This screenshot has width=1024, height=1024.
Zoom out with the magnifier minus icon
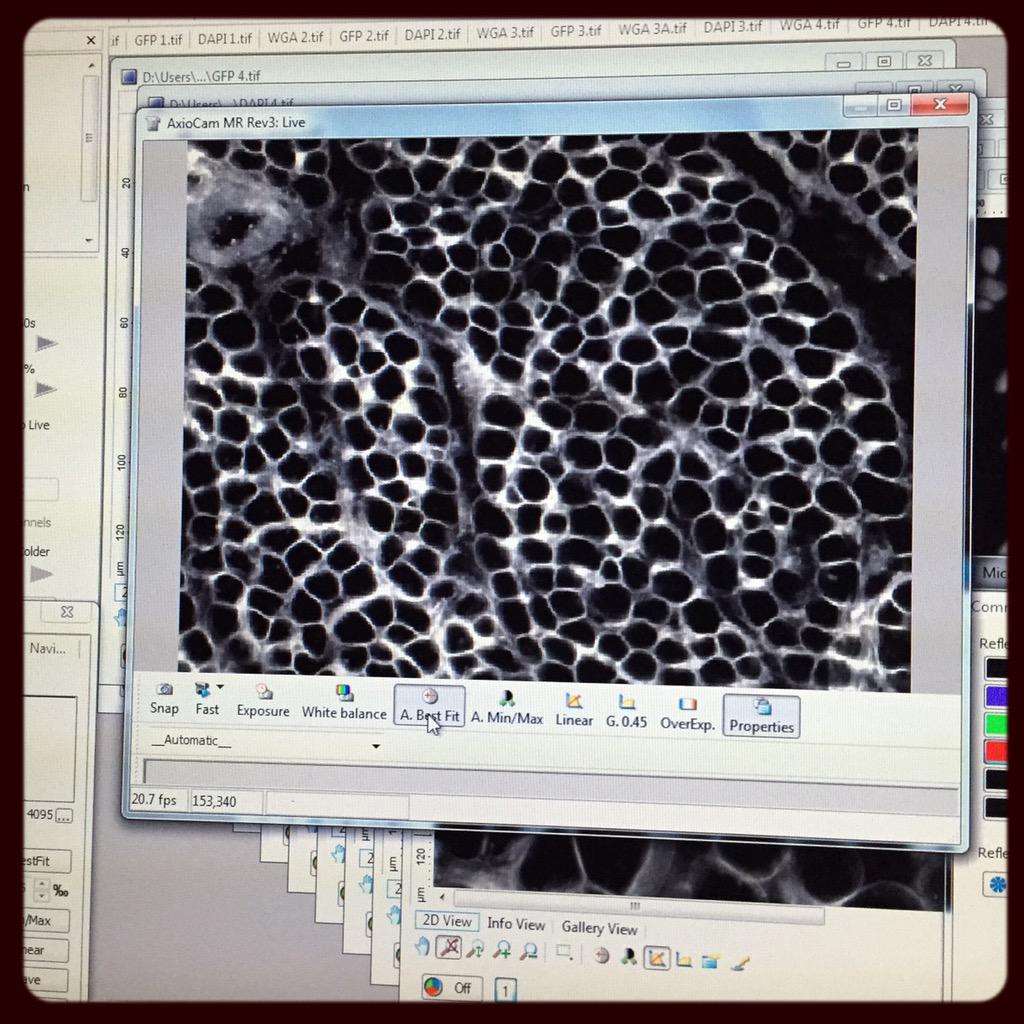point(529,951)
